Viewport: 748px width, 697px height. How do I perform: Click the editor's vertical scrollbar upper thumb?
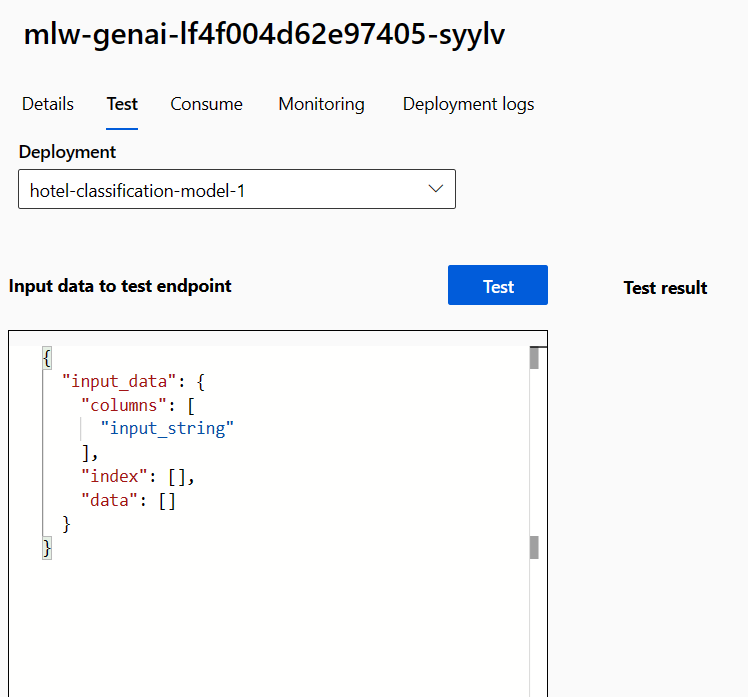pyautogui.click(x=534, y=358)
